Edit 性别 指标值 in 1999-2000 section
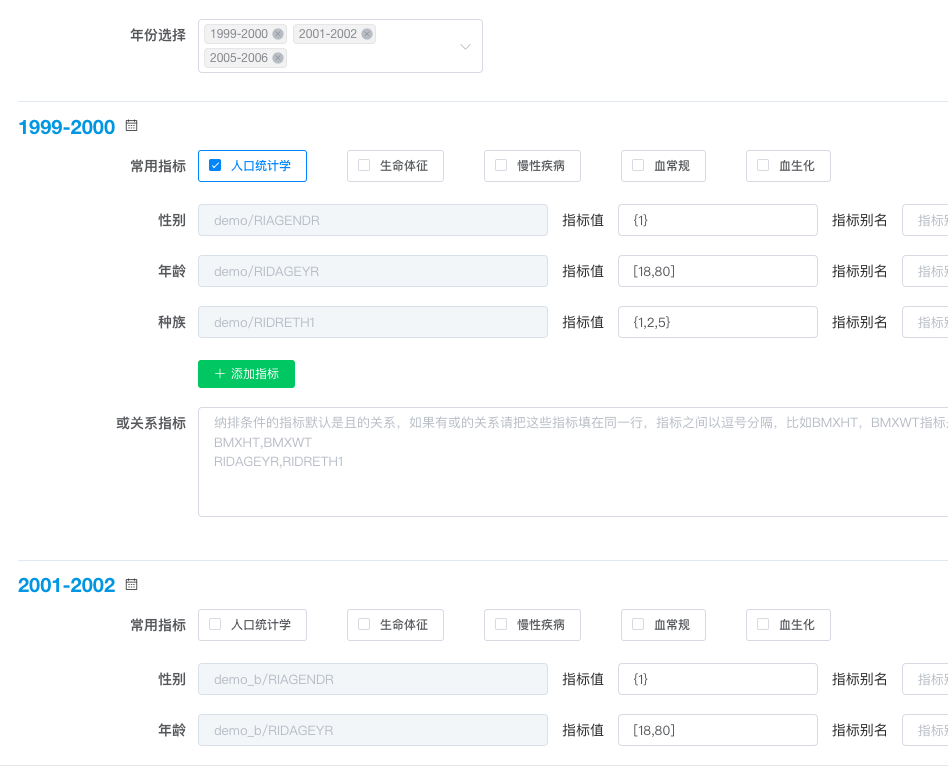Image resolution: width=948 pixels, height=768 pixels. click(718, 220)
